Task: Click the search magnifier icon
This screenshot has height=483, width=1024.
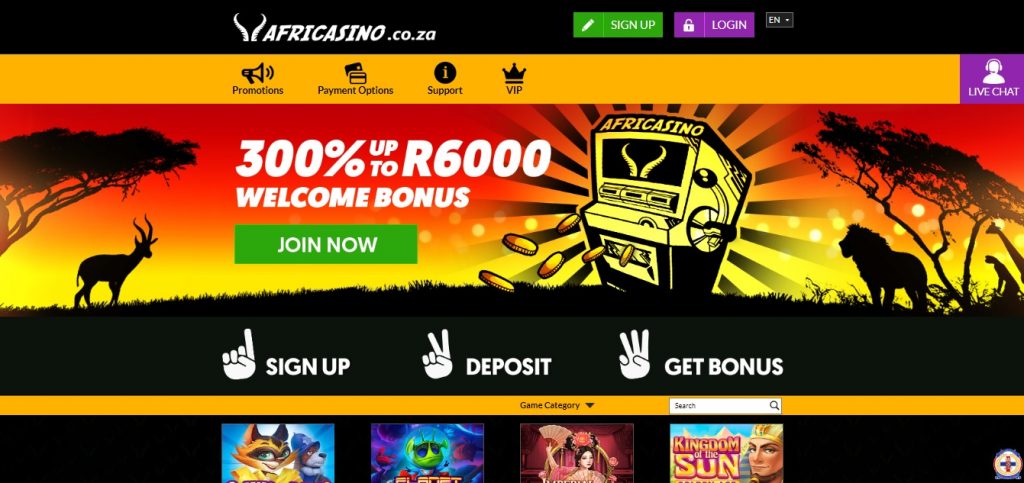Action: click(x=774, y=405)
